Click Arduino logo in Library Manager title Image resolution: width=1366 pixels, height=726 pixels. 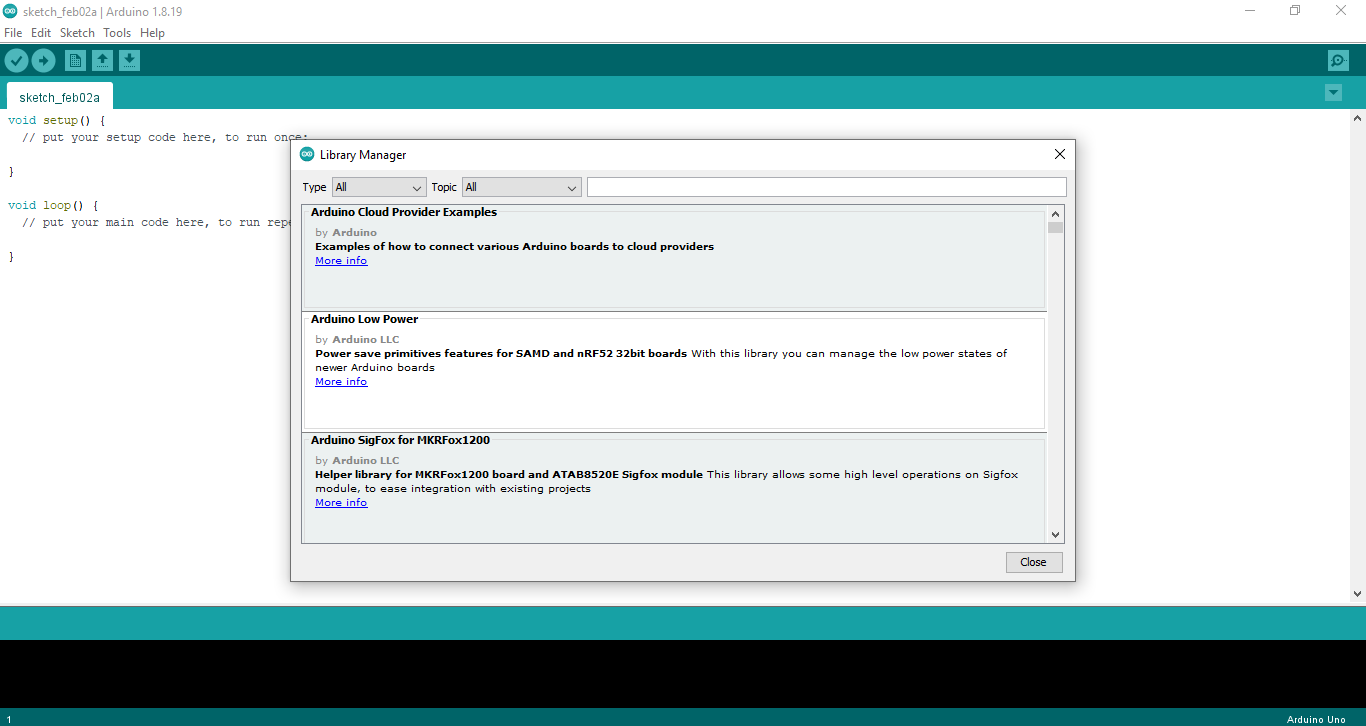coord(307,154)
